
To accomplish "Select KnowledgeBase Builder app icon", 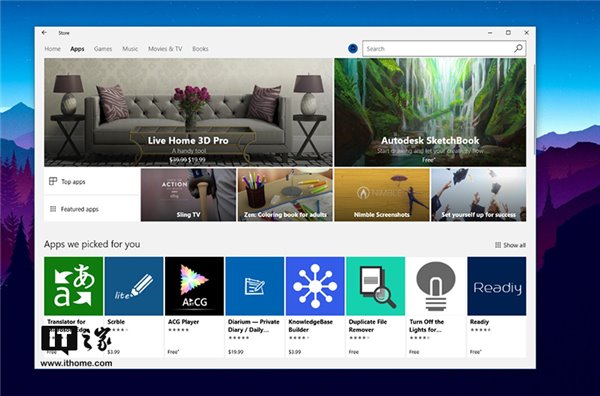I will point(315,286).
